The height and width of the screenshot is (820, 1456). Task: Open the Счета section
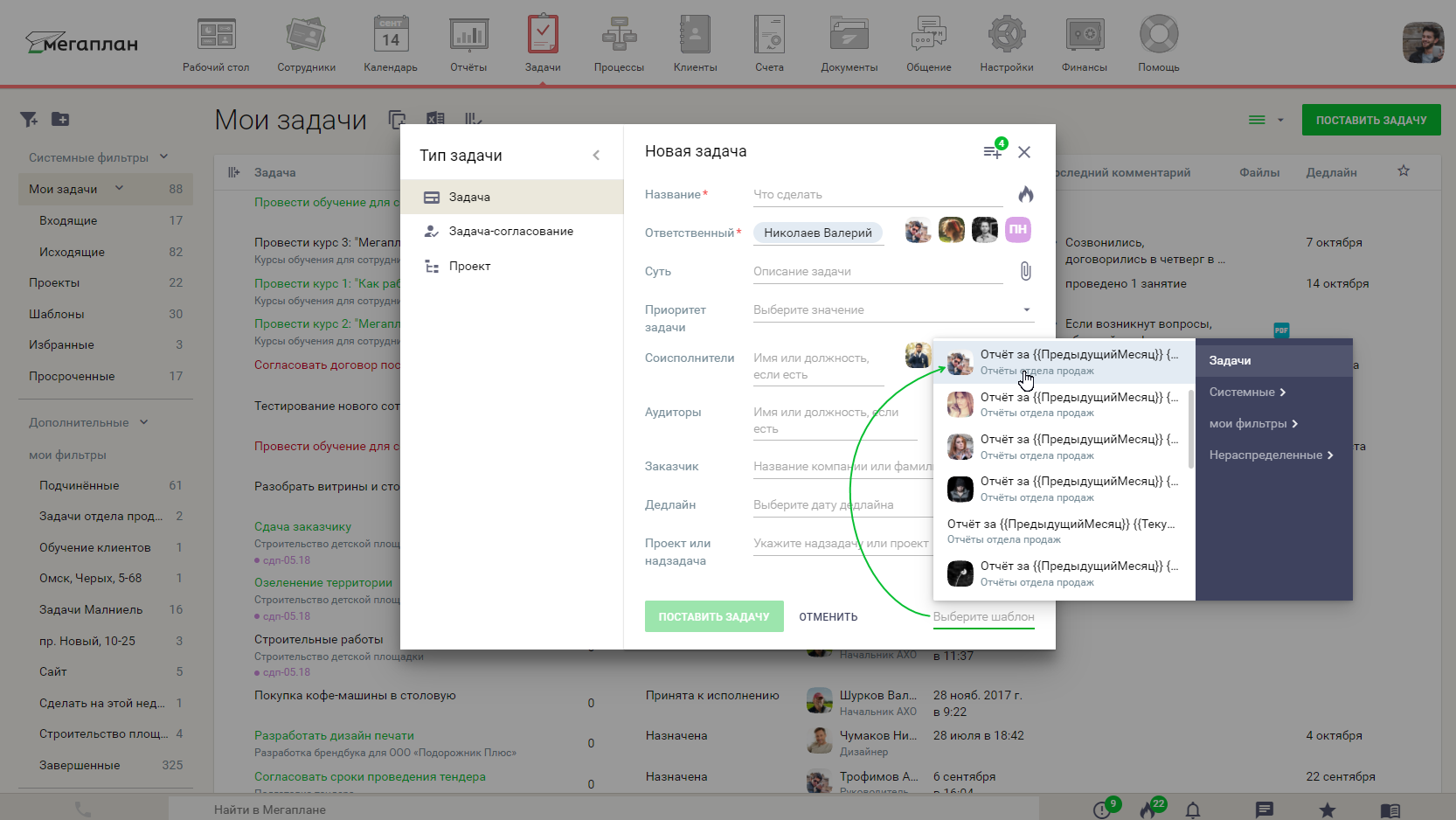point(769,44)
